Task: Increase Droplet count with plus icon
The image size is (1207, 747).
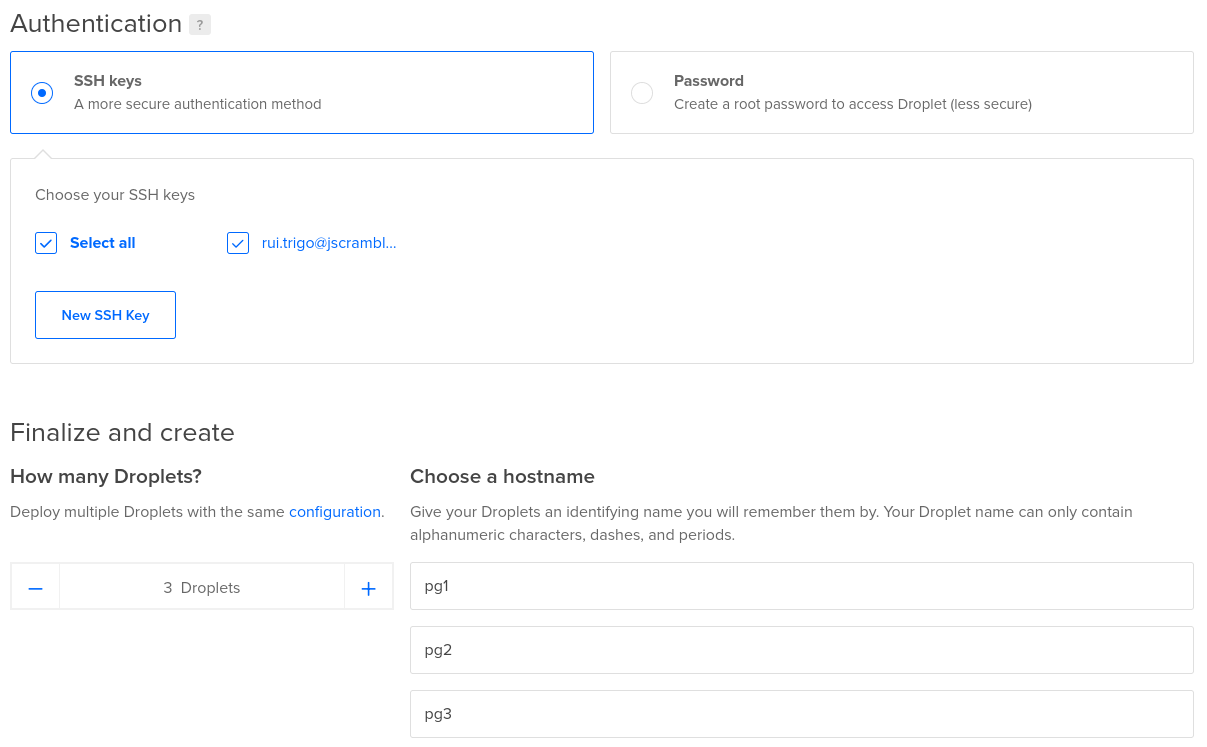Action: [x=368, y=588]
